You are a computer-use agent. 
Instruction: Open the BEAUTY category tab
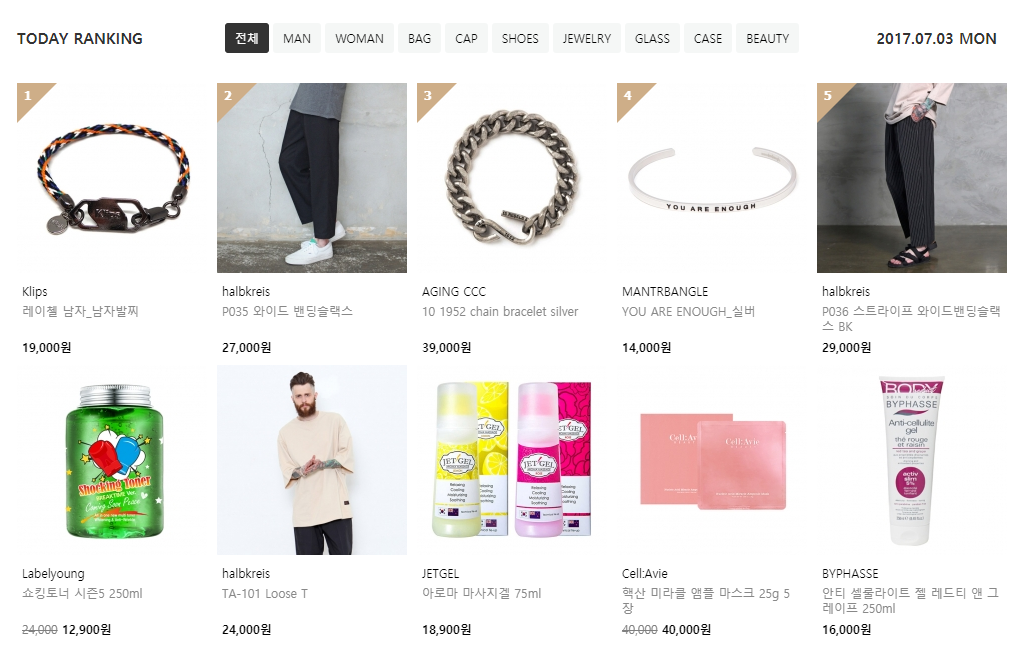768,39
